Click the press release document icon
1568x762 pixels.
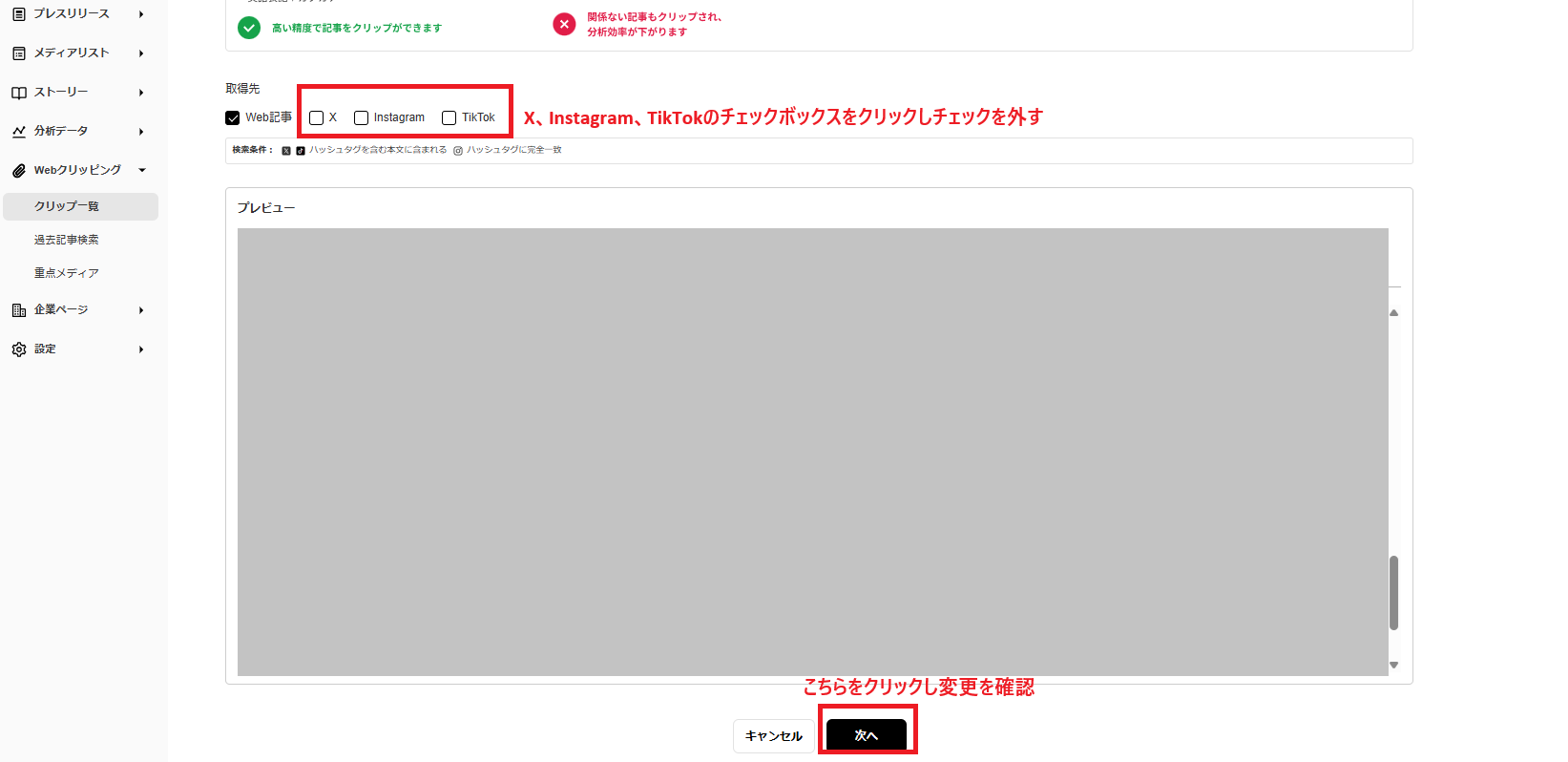pos(19,14)
